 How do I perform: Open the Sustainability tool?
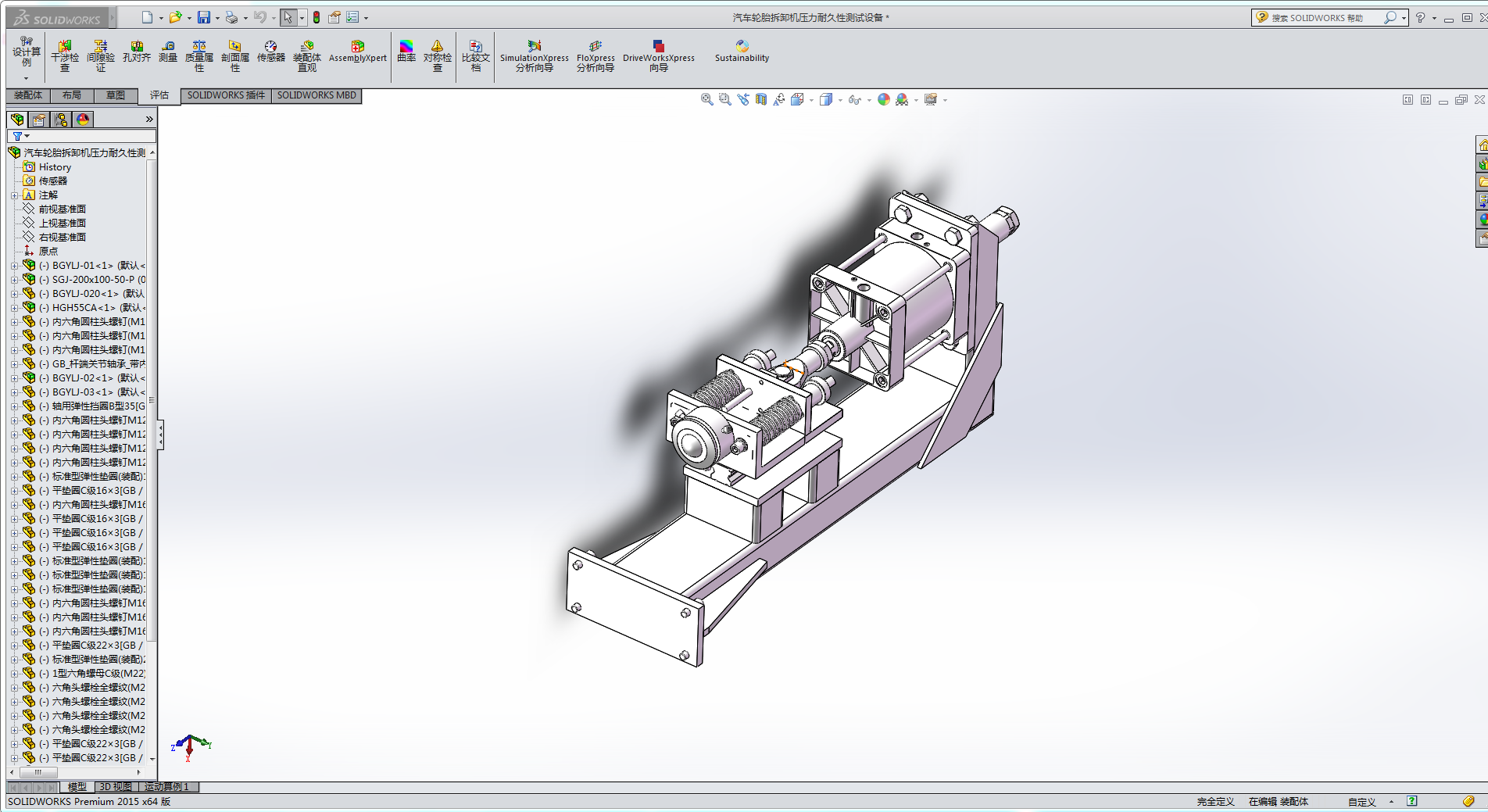(742, 52)
